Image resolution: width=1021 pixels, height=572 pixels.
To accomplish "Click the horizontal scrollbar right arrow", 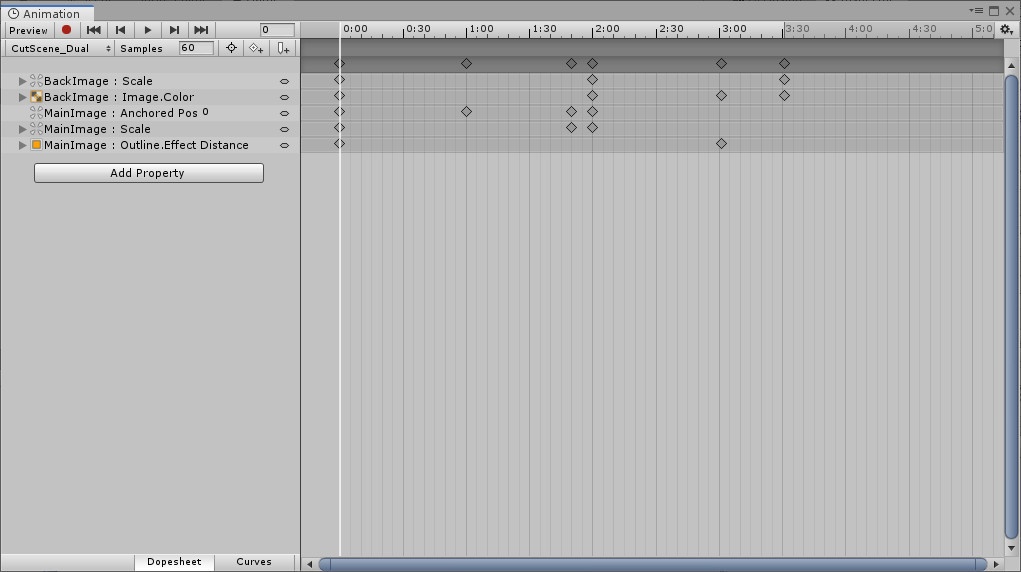I will tap(996, 564).
